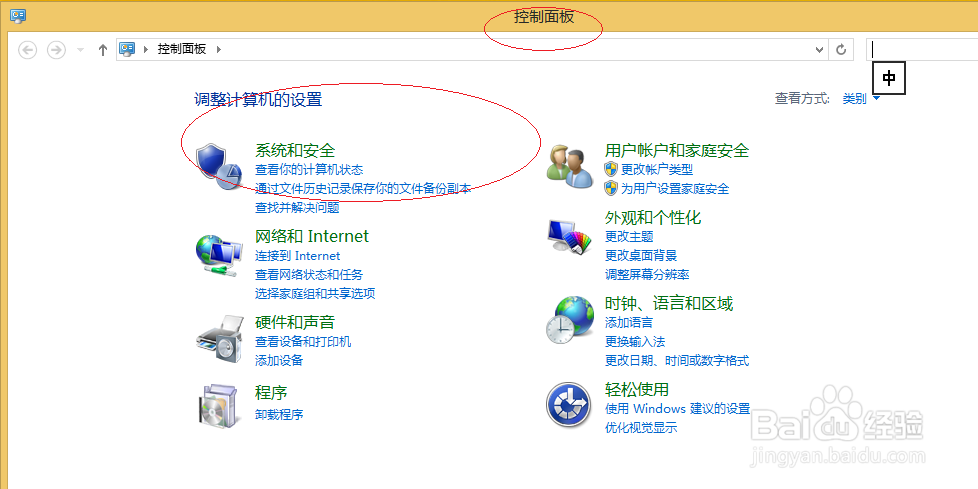Click the window icon in the title bar
The image size is (978, 489).
click(x=17, y=16)
